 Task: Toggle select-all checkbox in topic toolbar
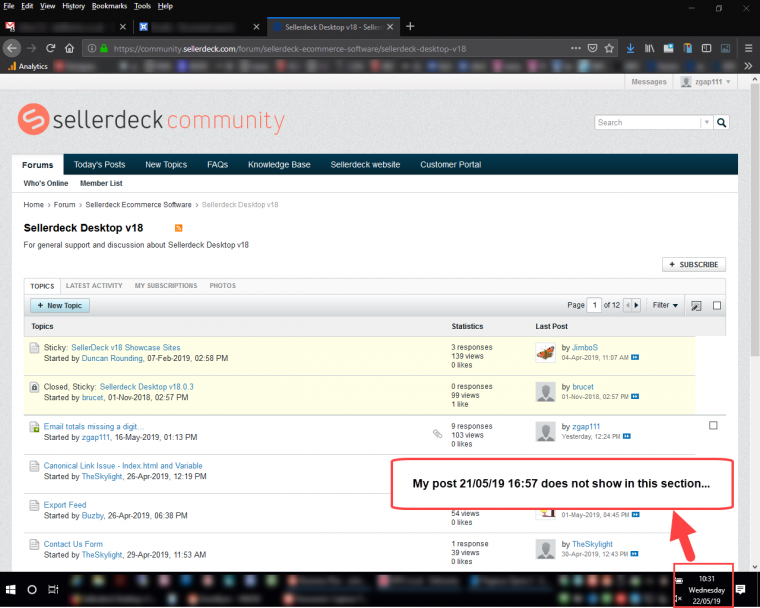coord(717,305)
